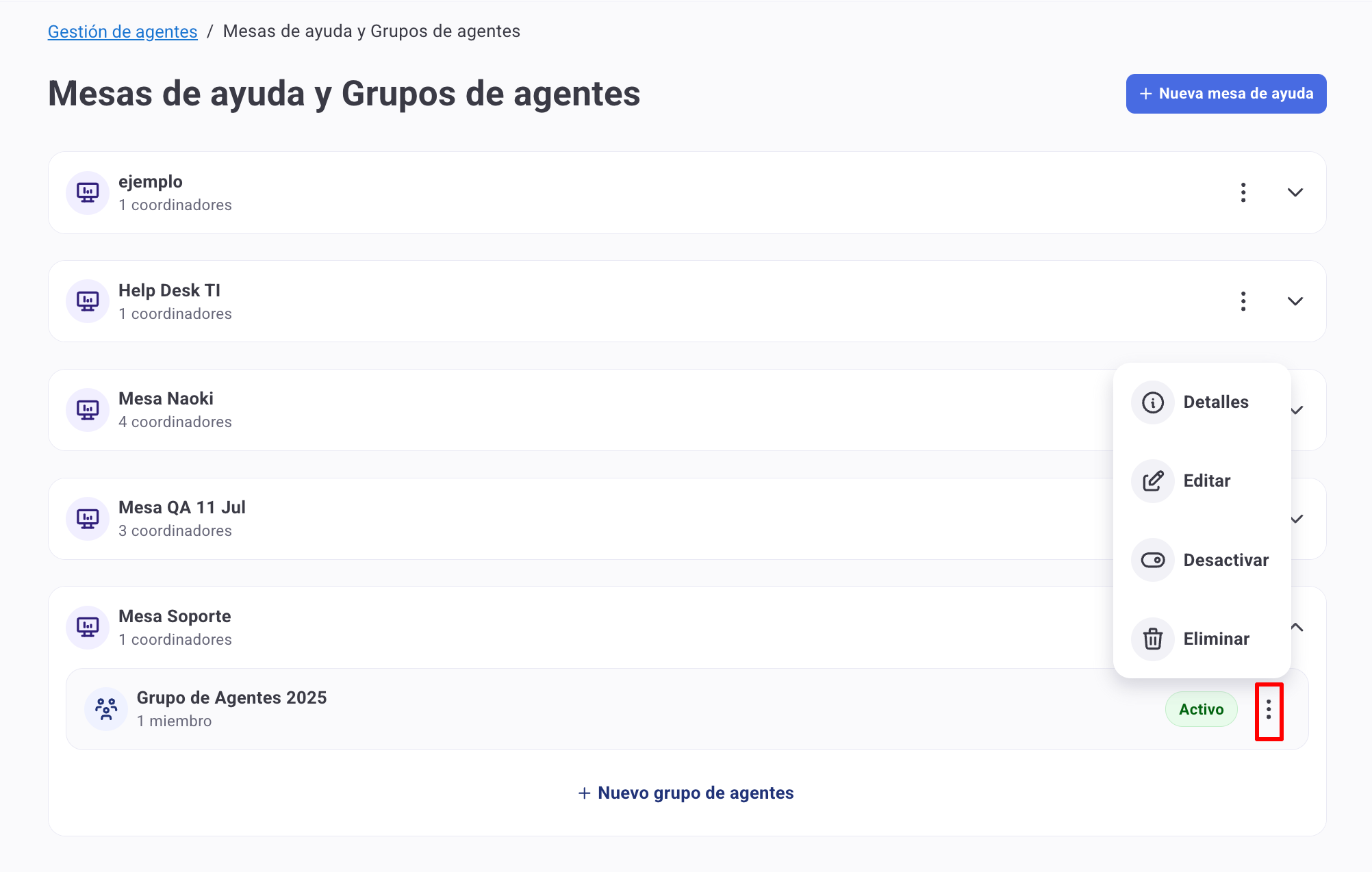Click the info icon beside Detalles
The height and width of the screenshot is (872, 1372).
click(x=1153, y=402)
